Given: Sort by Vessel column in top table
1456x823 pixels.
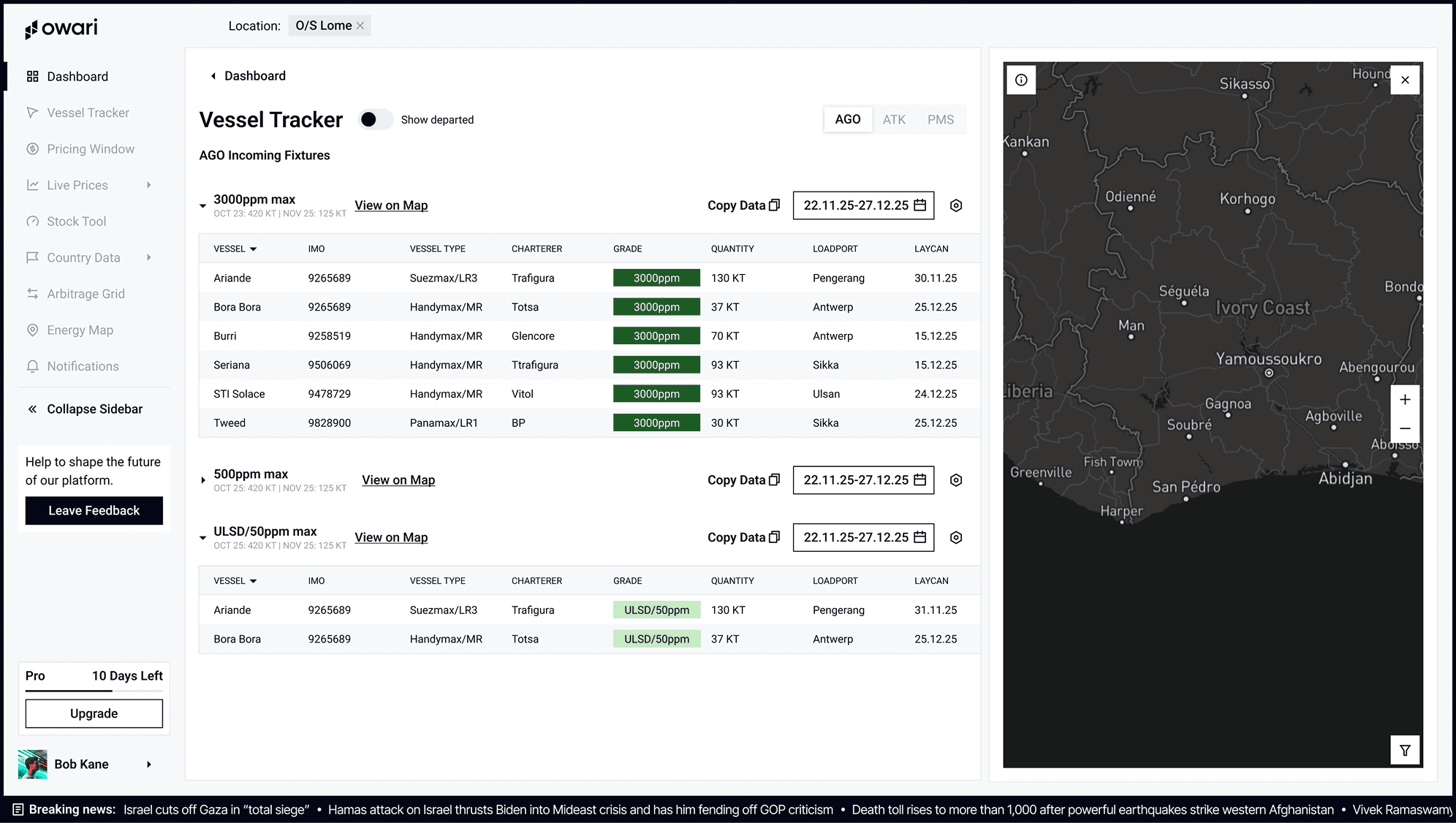Looking at the screenshot, I should (x=235, y=249).
